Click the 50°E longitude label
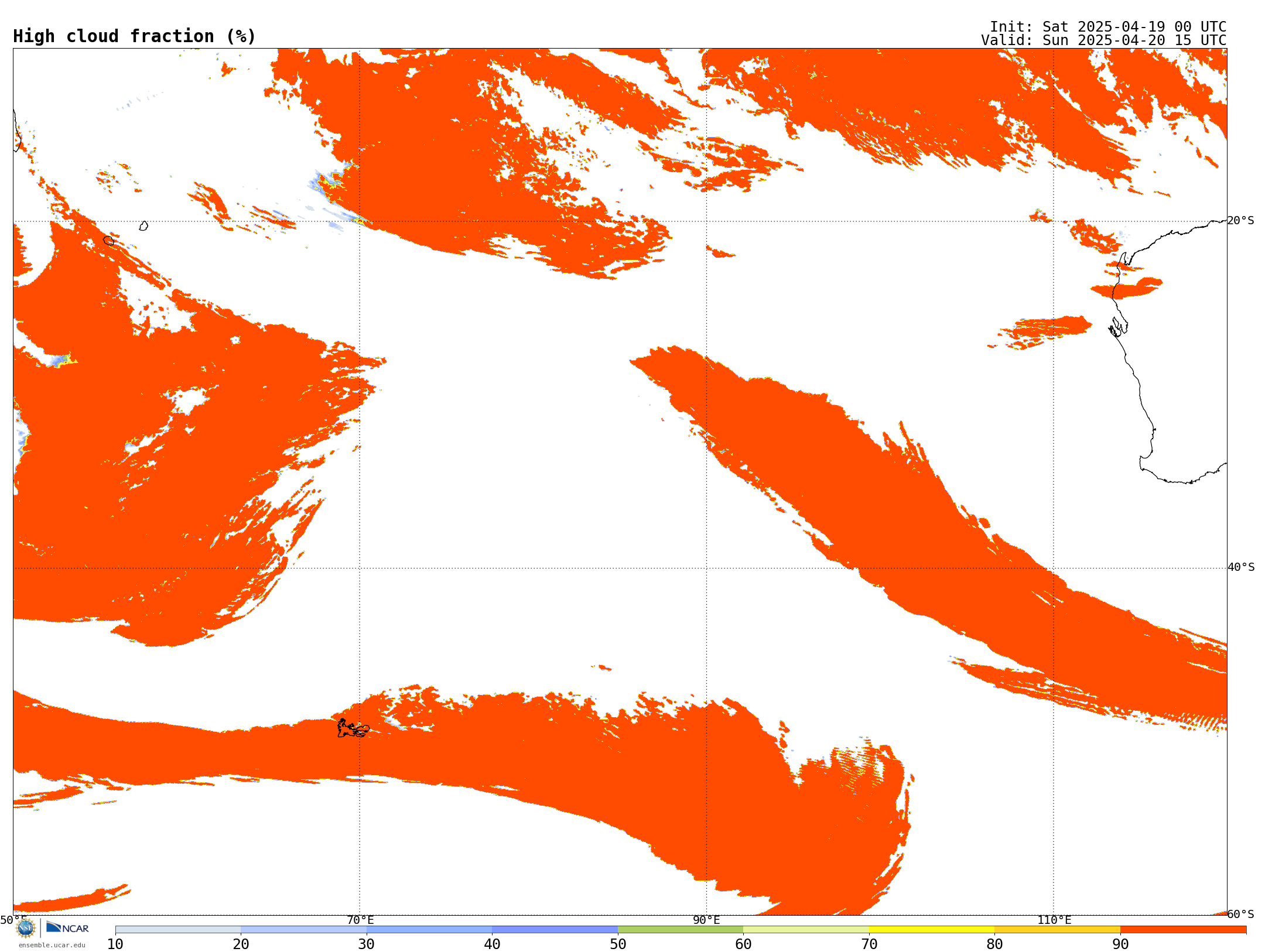The image size is (1265, 952). point(13,920)
